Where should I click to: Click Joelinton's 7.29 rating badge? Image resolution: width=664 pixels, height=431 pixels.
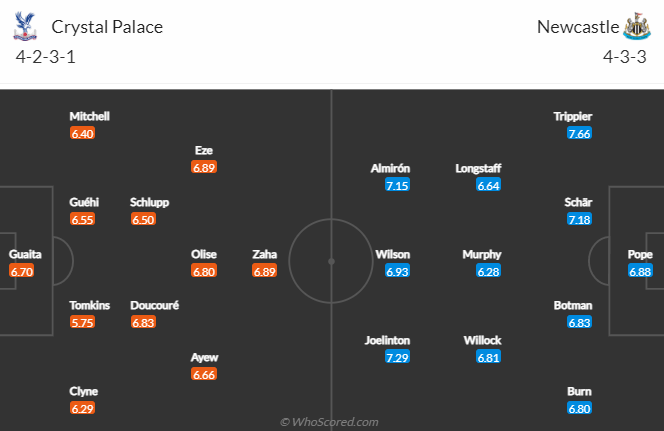pos(397,358)
